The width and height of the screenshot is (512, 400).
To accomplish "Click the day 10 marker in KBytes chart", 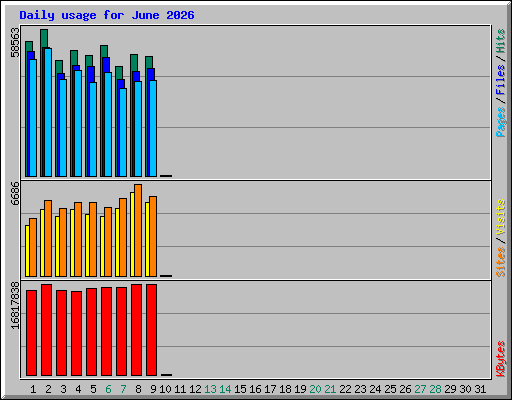I will click(x=166, y=375).
